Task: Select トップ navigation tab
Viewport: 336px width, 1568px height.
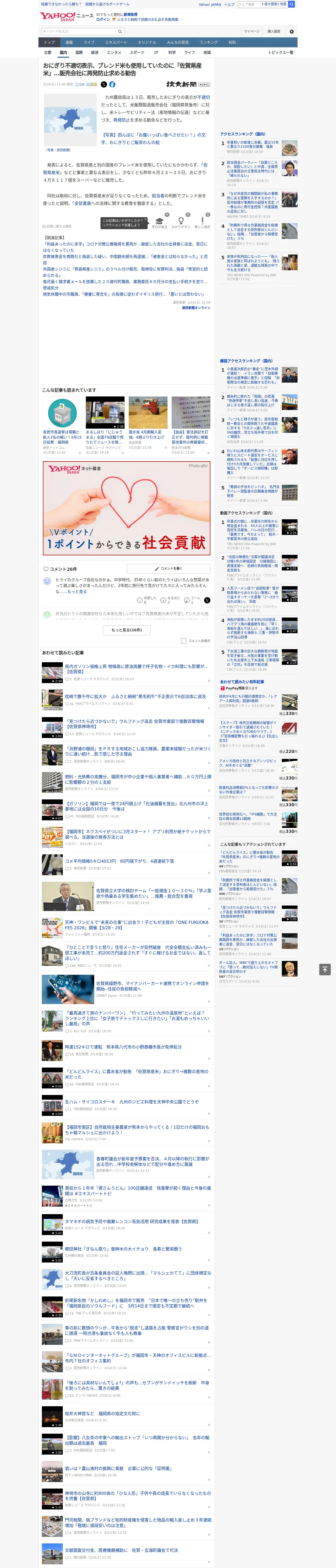Action: coord(49,43)
